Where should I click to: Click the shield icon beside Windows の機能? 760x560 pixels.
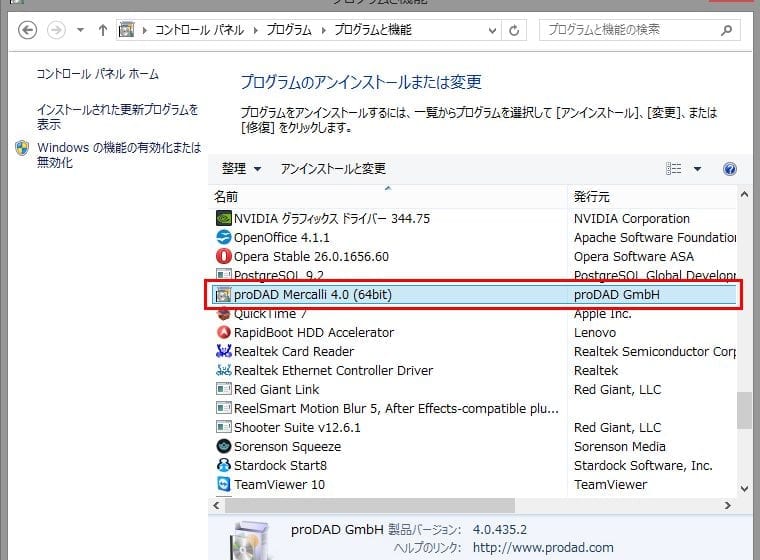click(22, 148)
